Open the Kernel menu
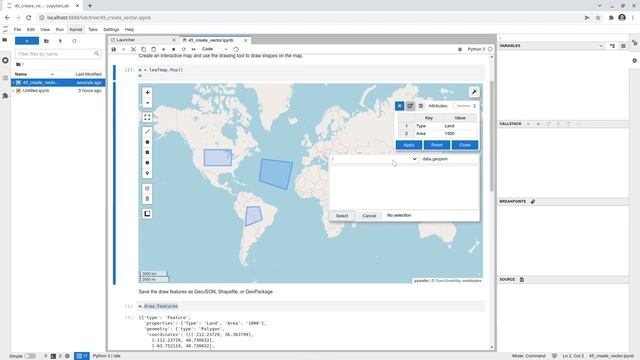Screen dimensions: 640x360 click(76, 30)
